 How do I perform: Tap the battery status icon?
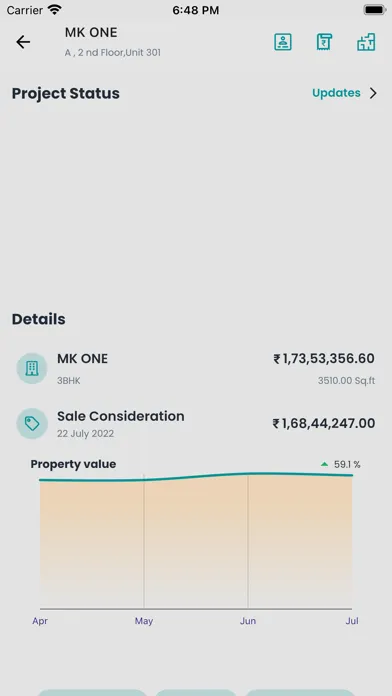pyautogui.click(x=375, y=10)
